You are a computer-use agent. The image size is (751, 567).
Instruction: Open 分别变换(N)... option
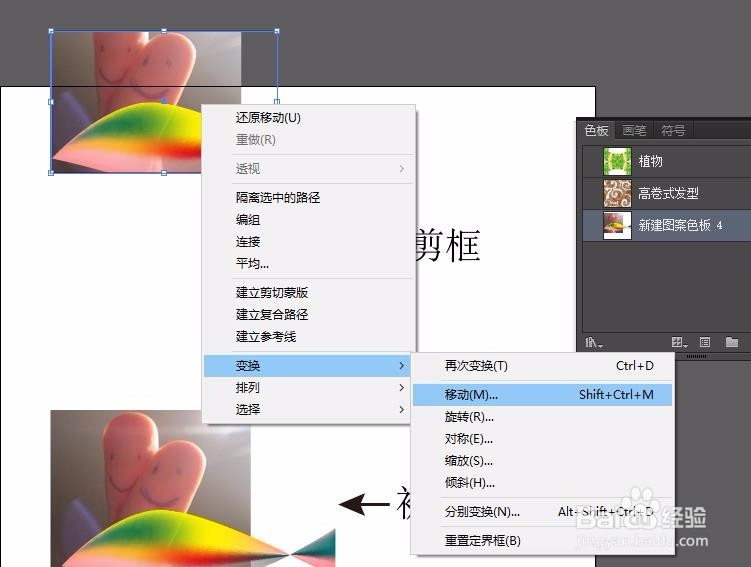542,512
